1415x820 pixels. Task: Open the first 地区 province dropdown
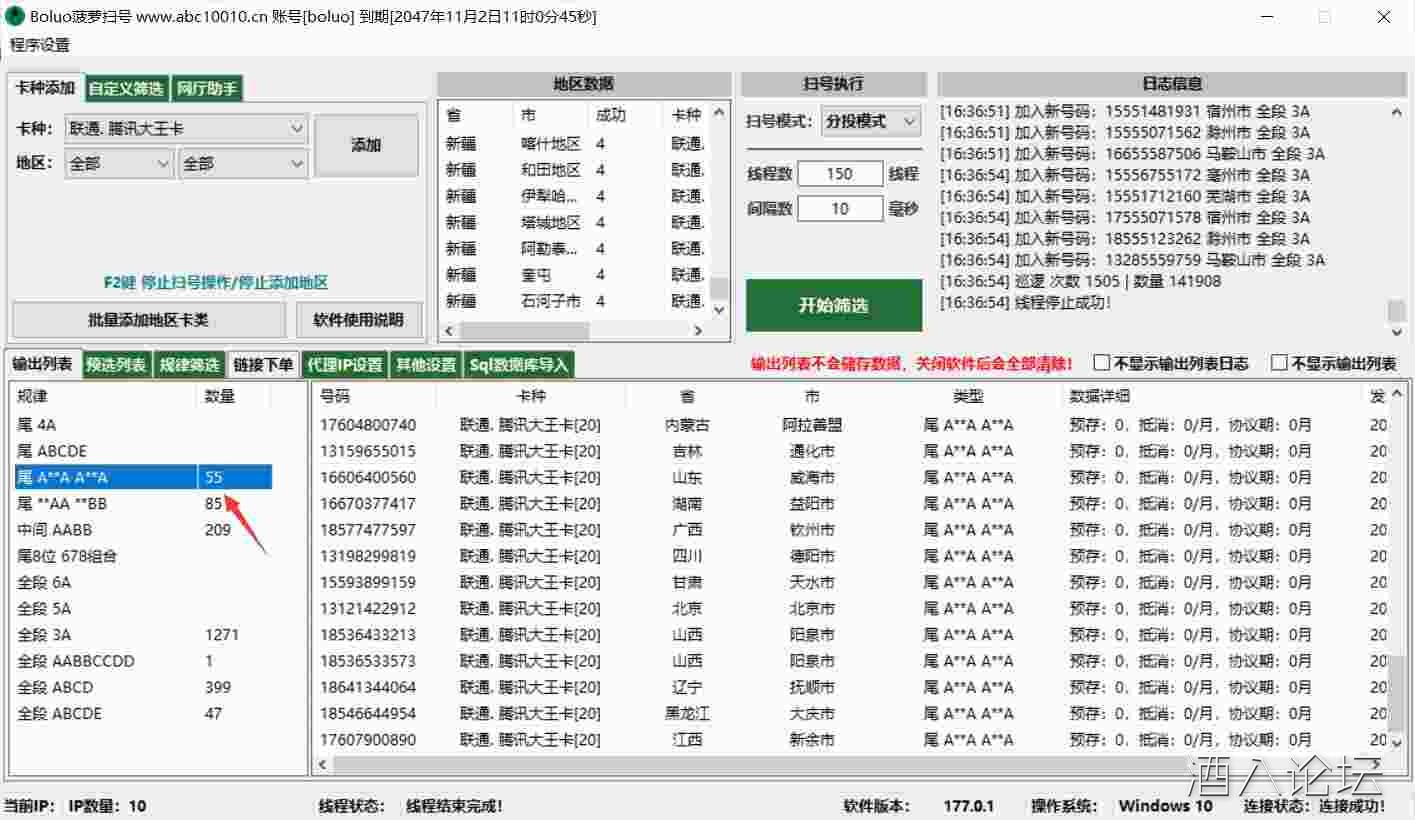point(119,163)
